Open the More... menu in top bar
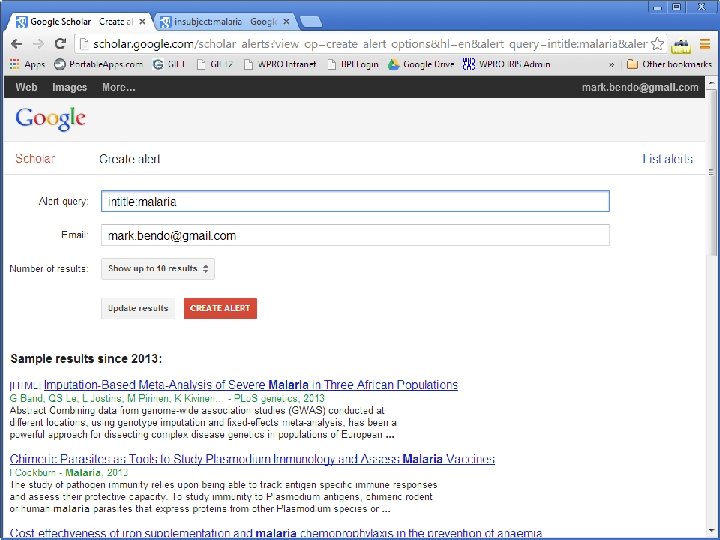This screenshot has width=720, height=540. [x=118, y=87]
